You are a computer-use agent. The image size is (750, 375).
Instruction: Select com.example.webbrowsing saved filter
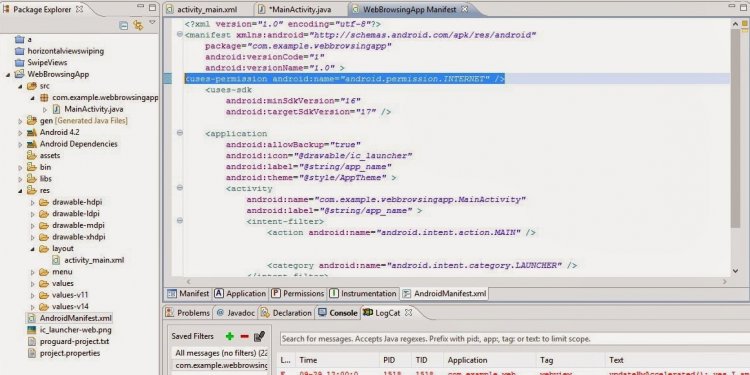point(221,365)
